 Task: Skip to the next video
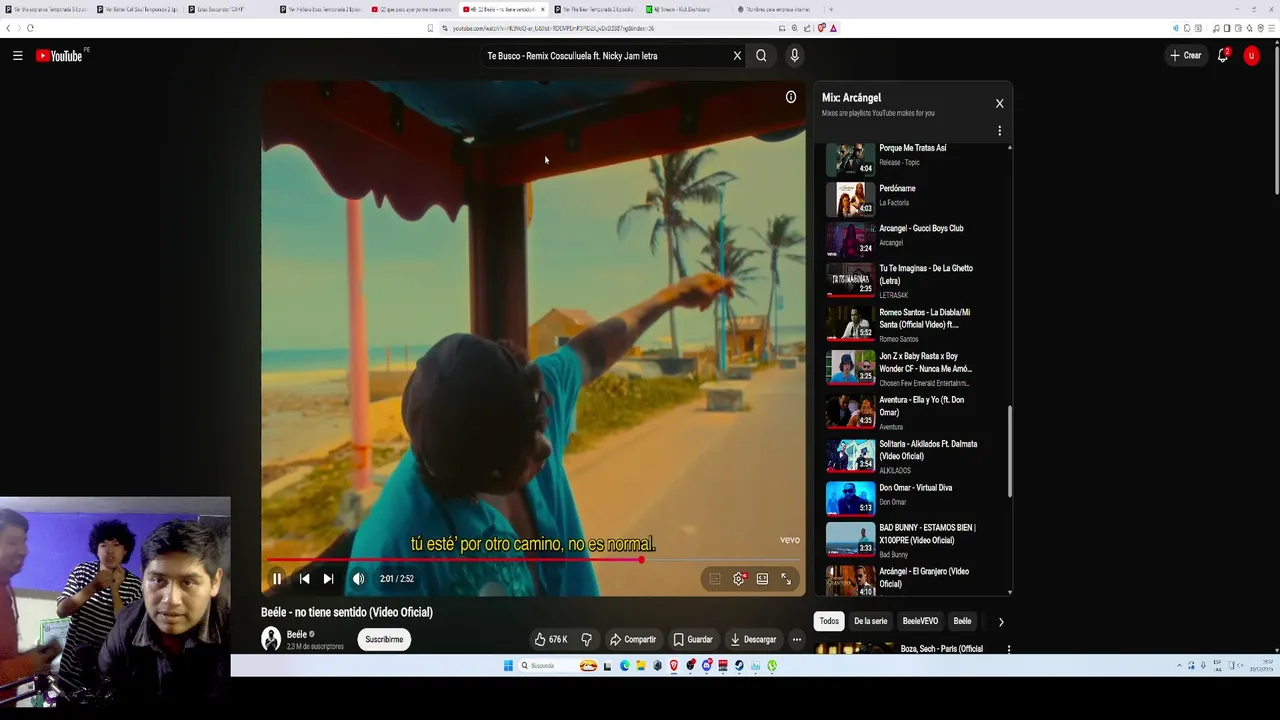pos(328,579)
